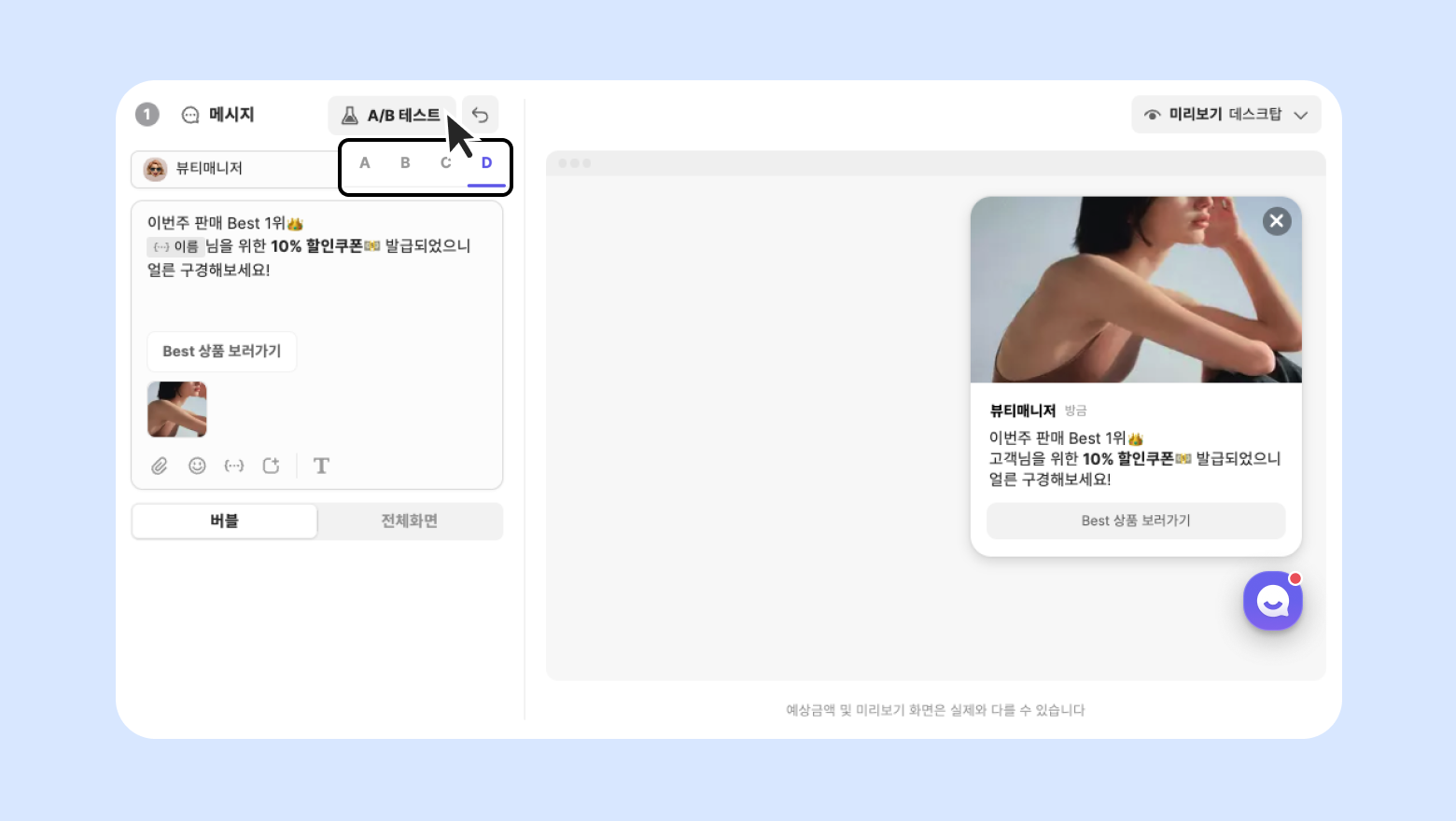The image size is (1456, 821).
Task: Click the 메시지 speech bubble icon
Action: point(190,115)
